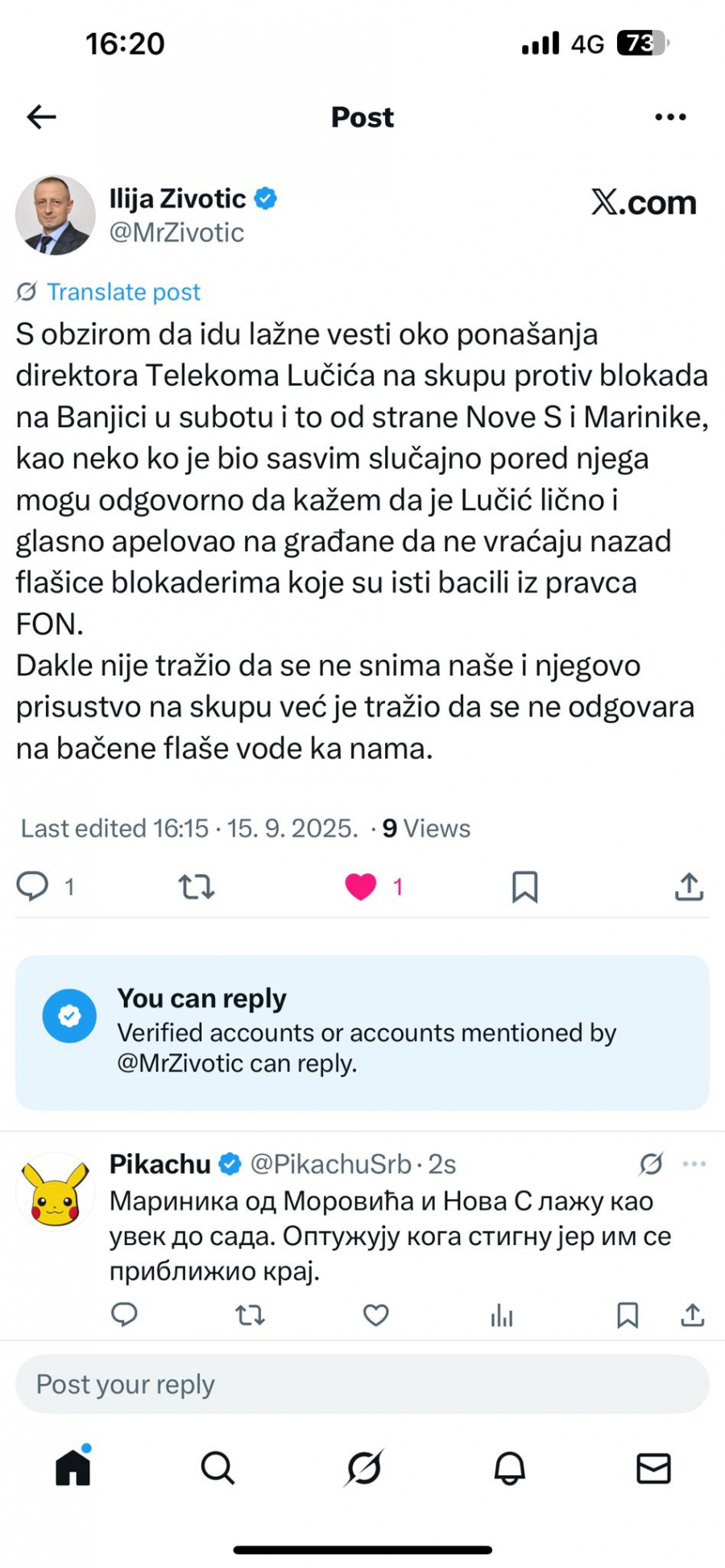Open @MrZivotic's profile handle
The width and height of the screenshot is (725, 1568).
pos(176,233)
